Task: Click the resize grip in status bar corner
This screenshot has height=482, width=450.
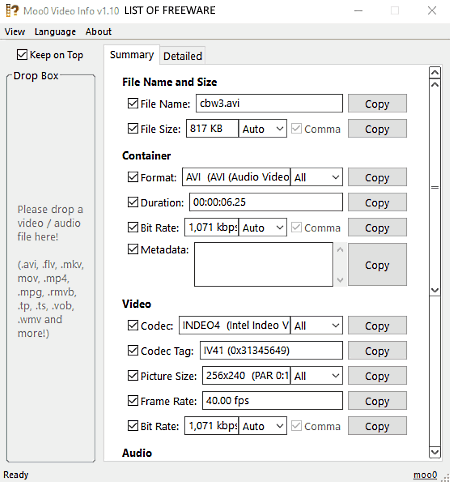Action: click(445, 477)
